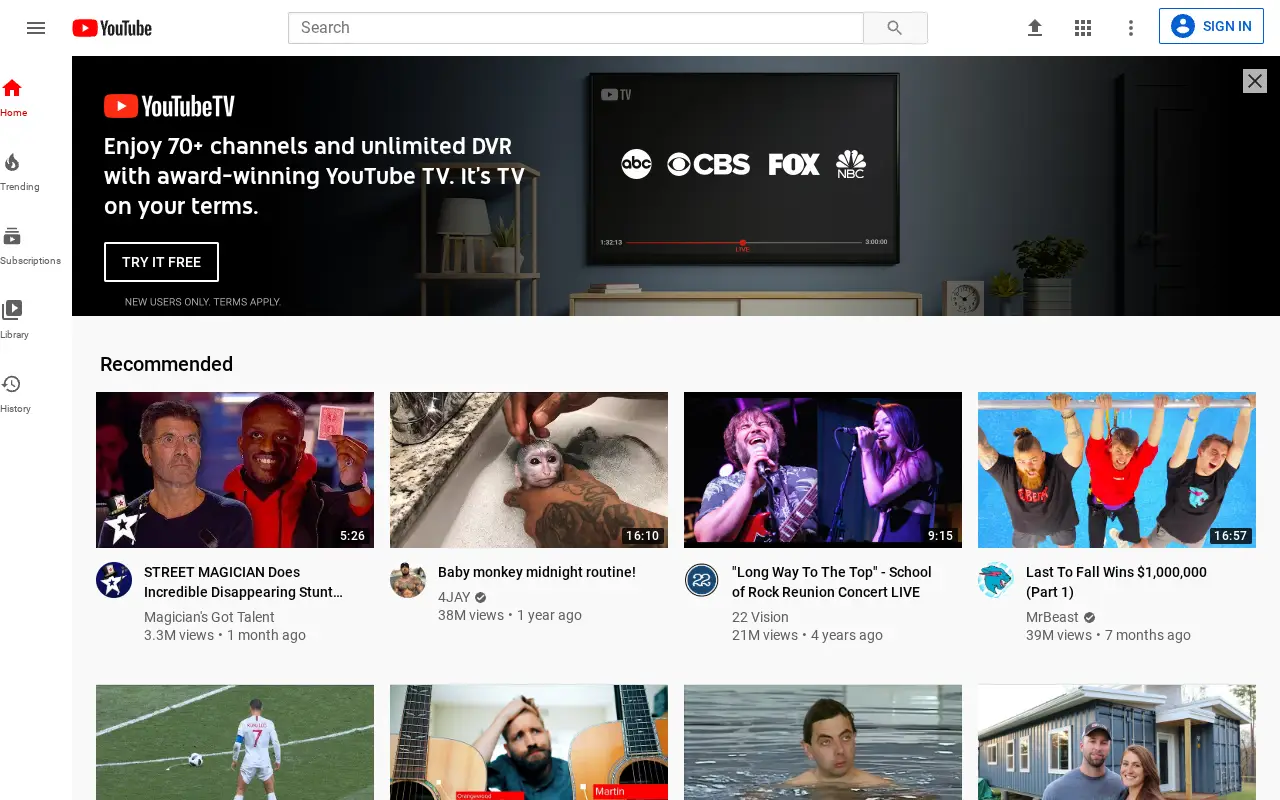Open the upload video icon

click(1035, 28)
